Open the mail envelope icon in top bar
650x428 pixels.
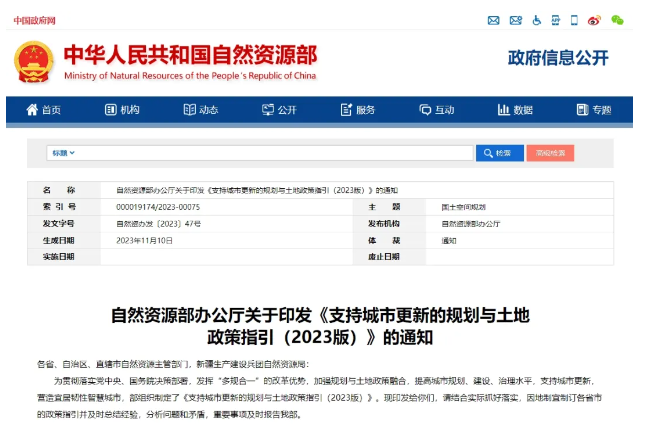coord(493,20)
